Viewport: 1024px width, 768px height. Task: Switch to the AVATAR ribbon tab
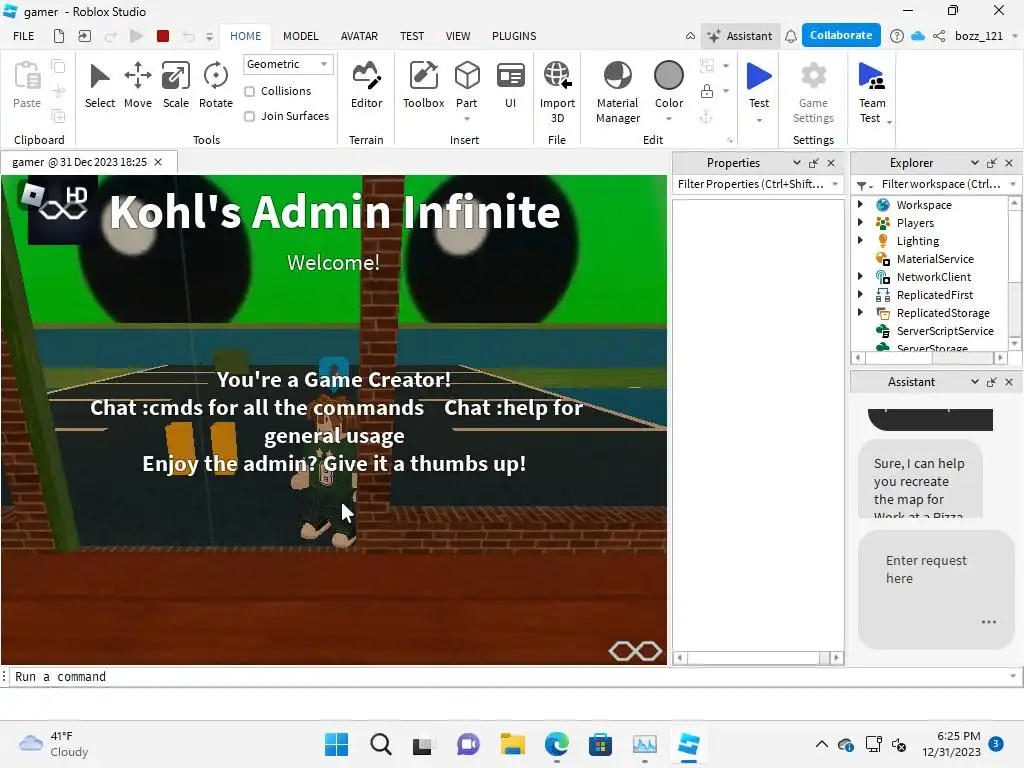(359, 36)
